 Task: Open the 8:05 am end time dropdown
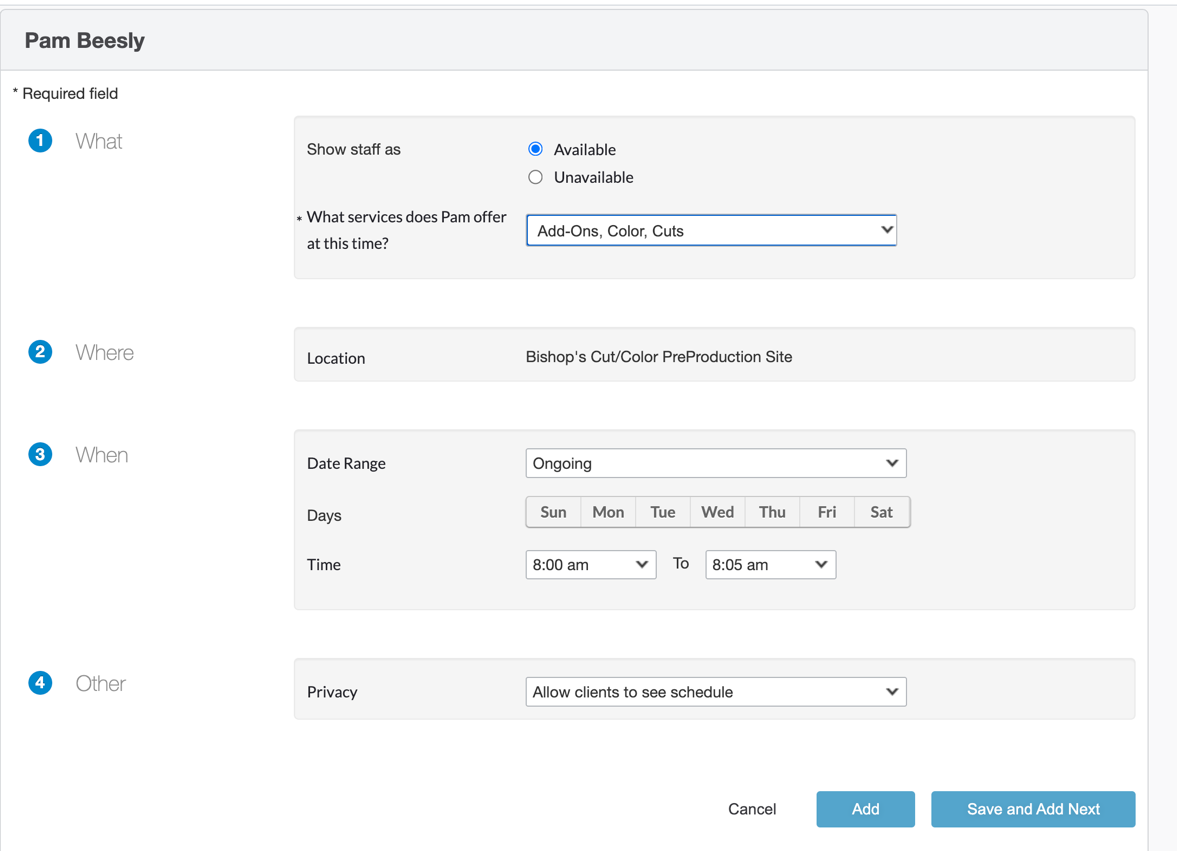click(770, 565)
